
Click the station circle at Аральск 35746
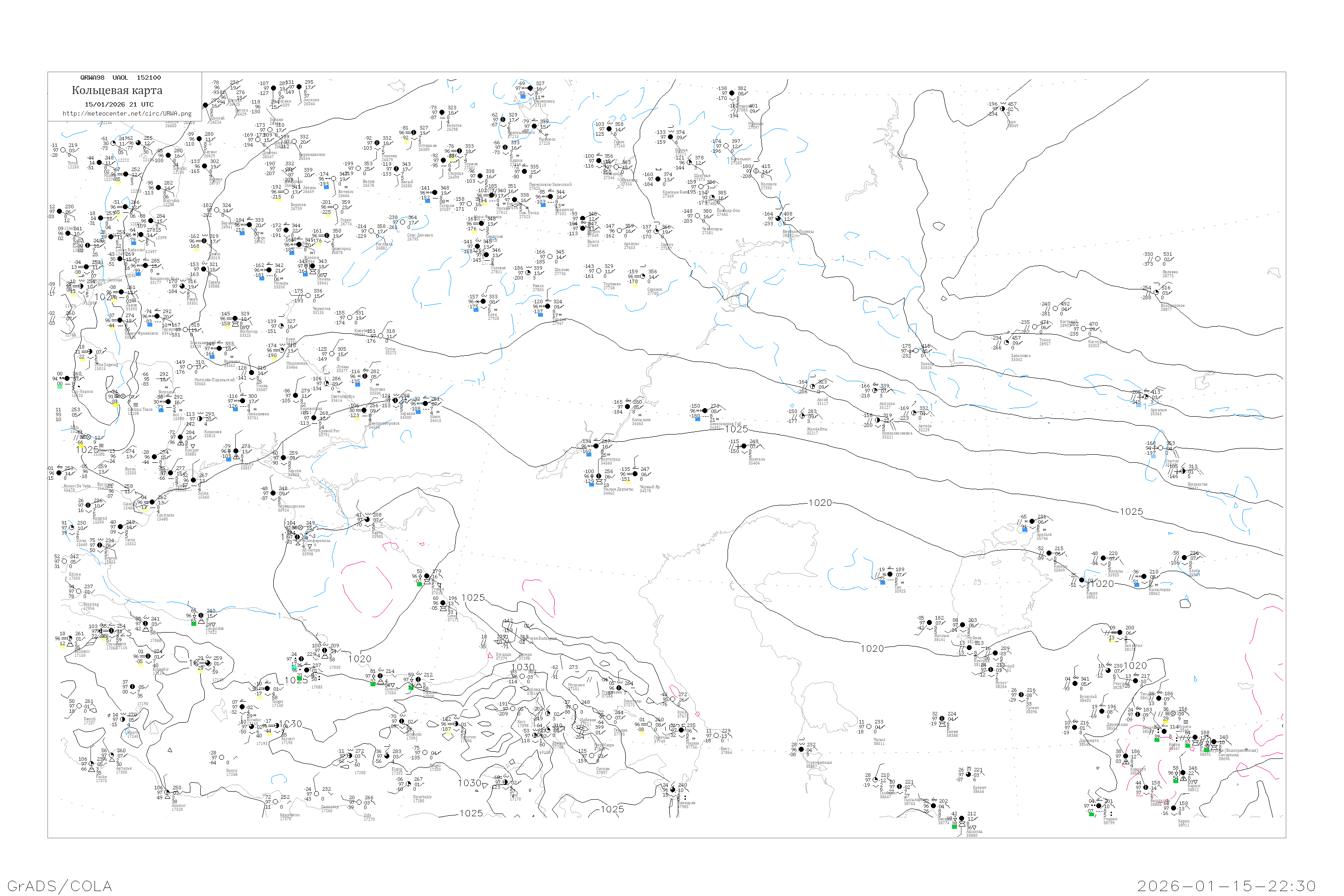click(x=1031, y=522)
